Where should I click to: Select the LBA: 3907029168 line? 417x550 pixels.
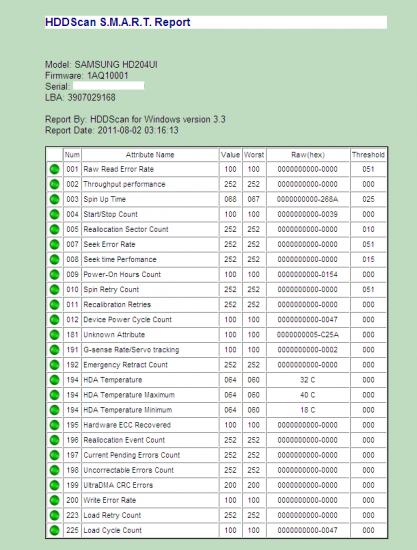tap(80, 97)
